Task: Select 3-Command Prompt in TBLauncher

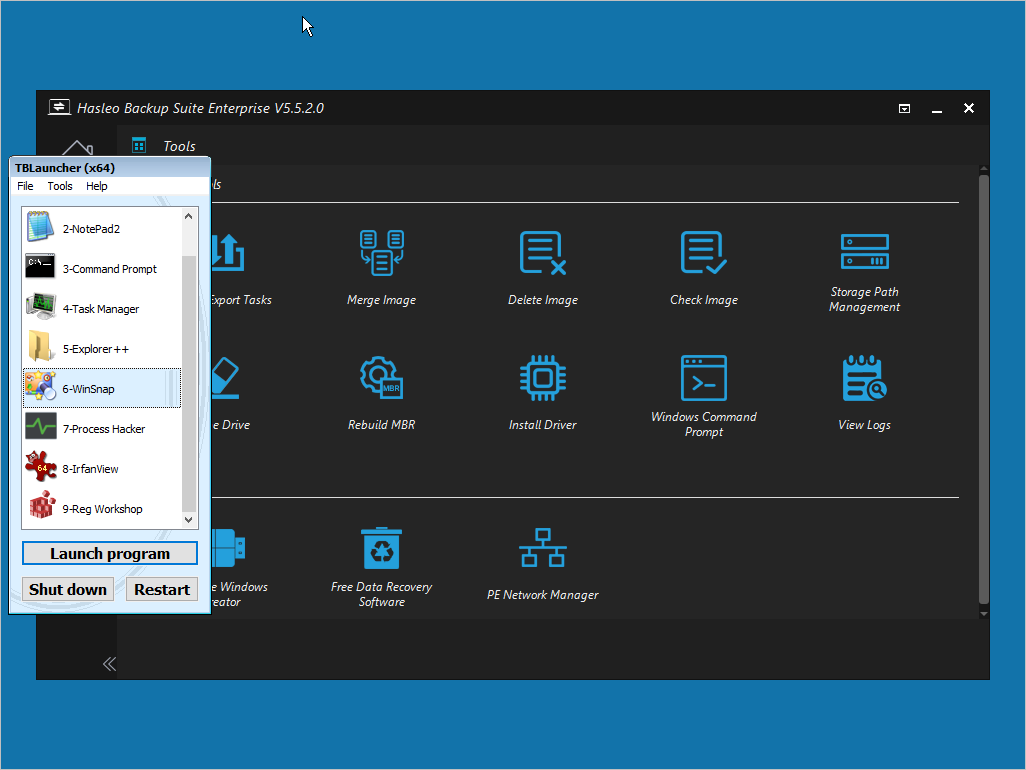Action: point(102,268)
